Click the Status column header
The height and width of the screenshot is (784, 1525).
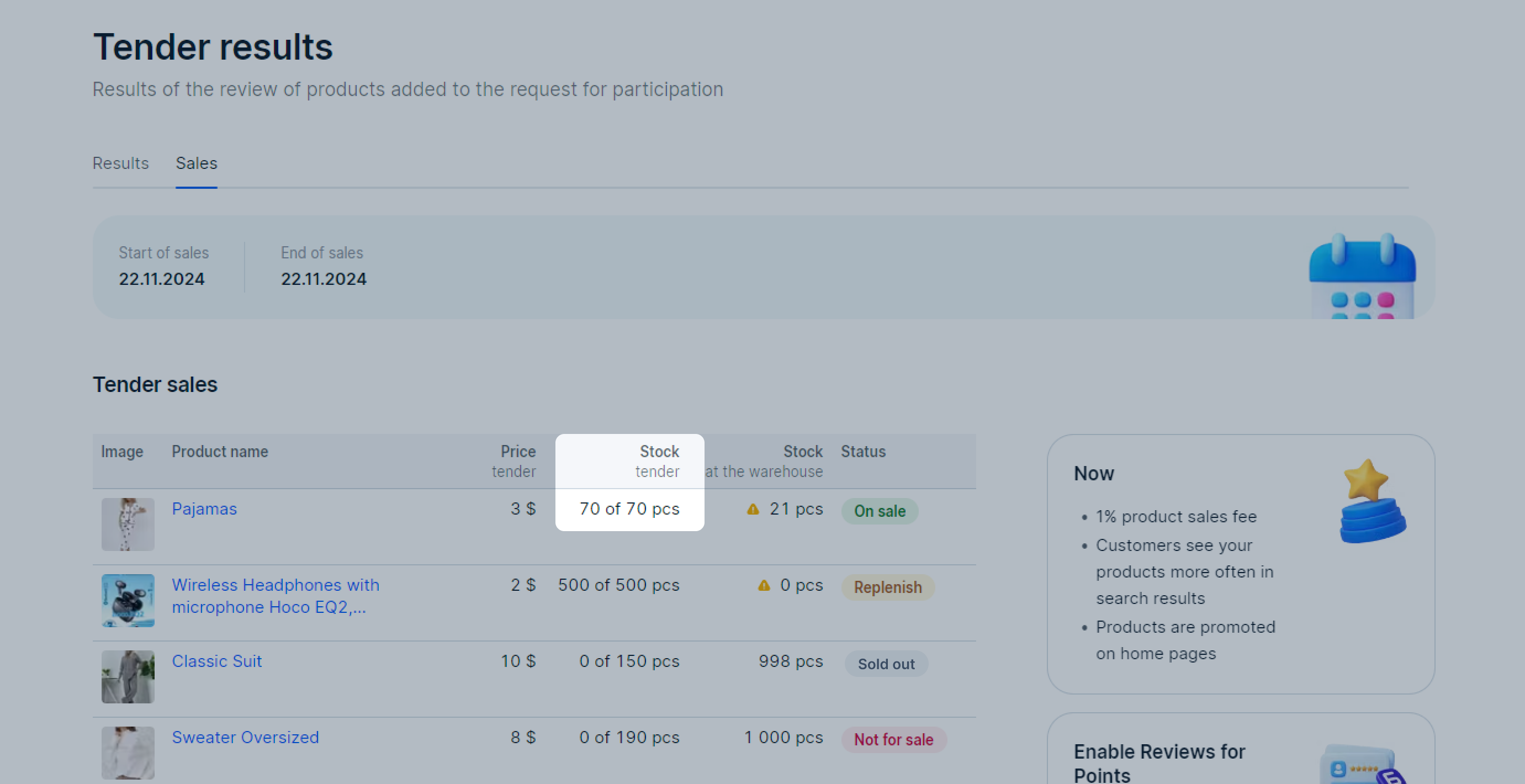coord(863,452)
